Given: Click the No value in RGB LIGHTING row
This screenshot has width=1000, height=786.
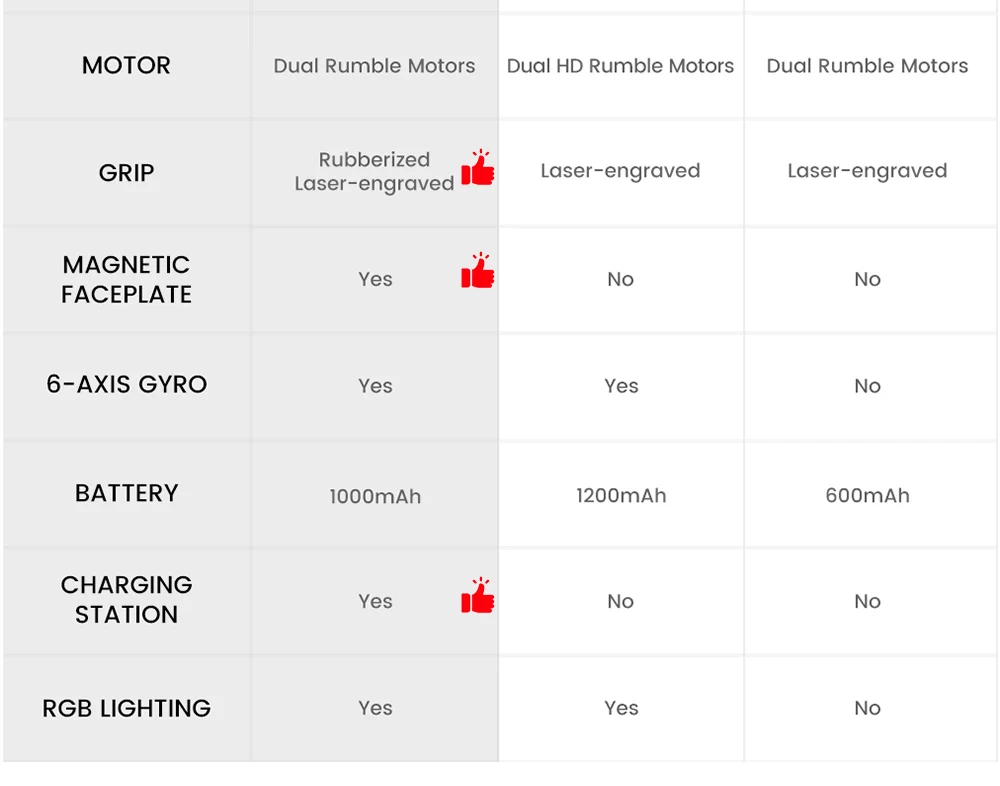Looking at the screenshot, I should pyautogui.click(x=867, y=708).
